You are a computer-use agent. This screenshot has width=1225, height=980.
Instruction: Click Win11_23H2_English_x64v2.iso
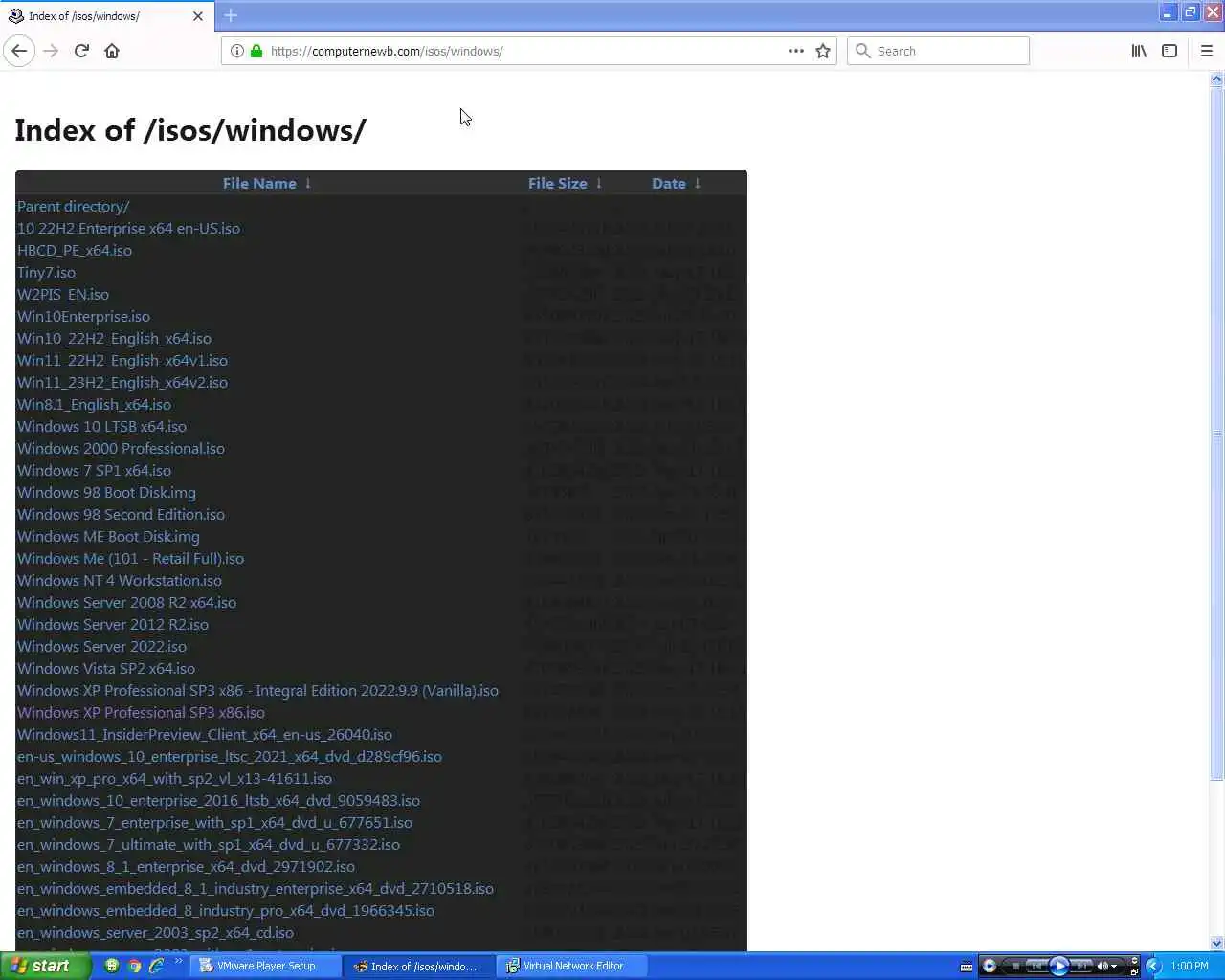click(x=122, y=382)
